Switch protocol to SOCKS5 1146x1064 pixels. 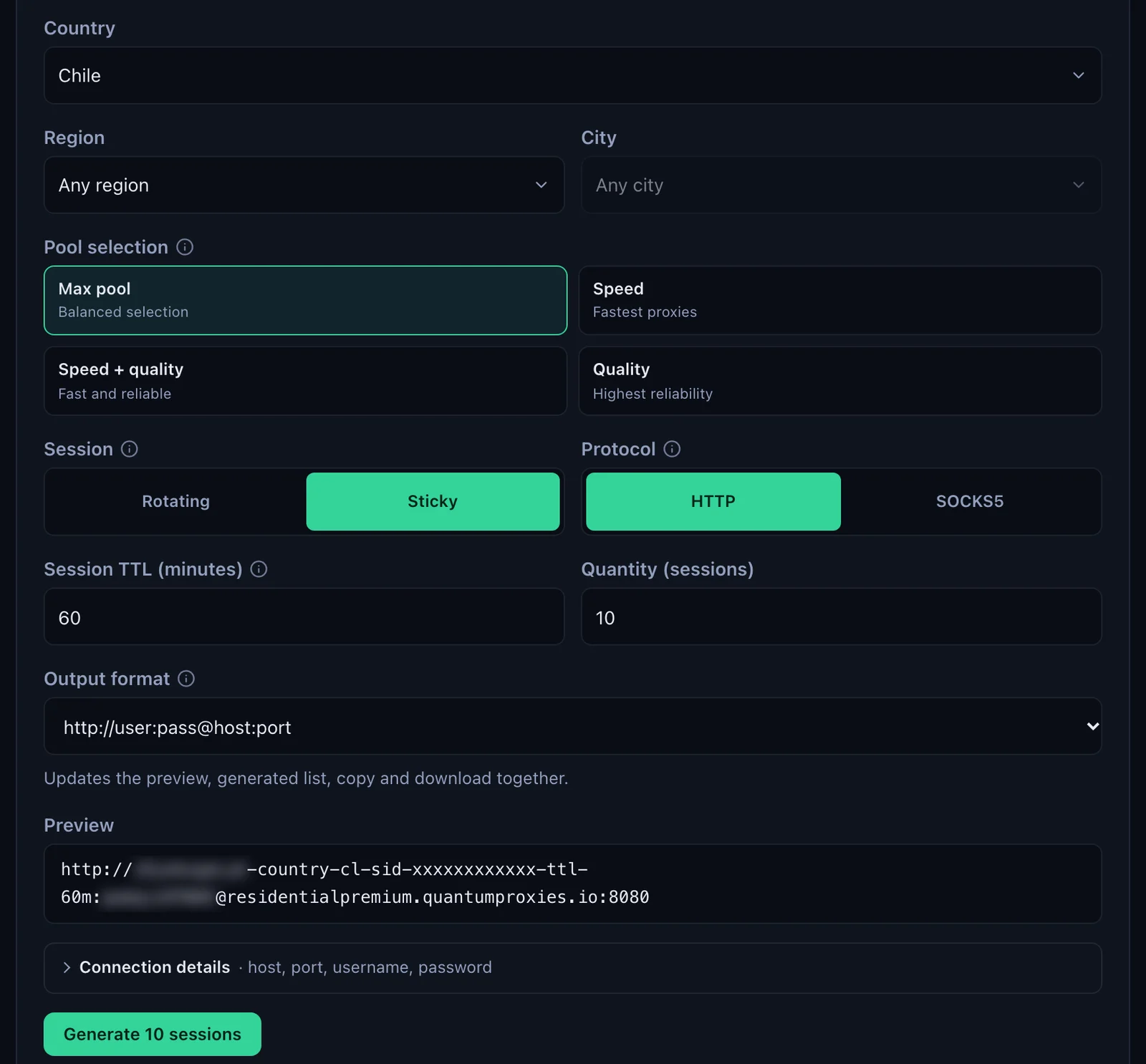tap(970, 501)
